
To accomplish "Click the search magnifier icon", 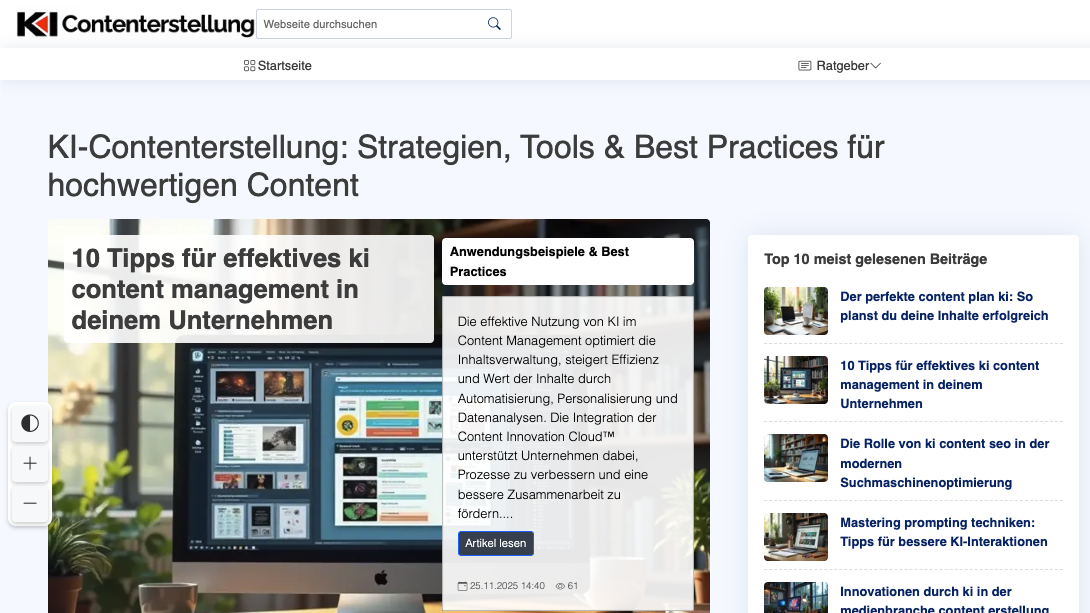I will tap(494, 24).
